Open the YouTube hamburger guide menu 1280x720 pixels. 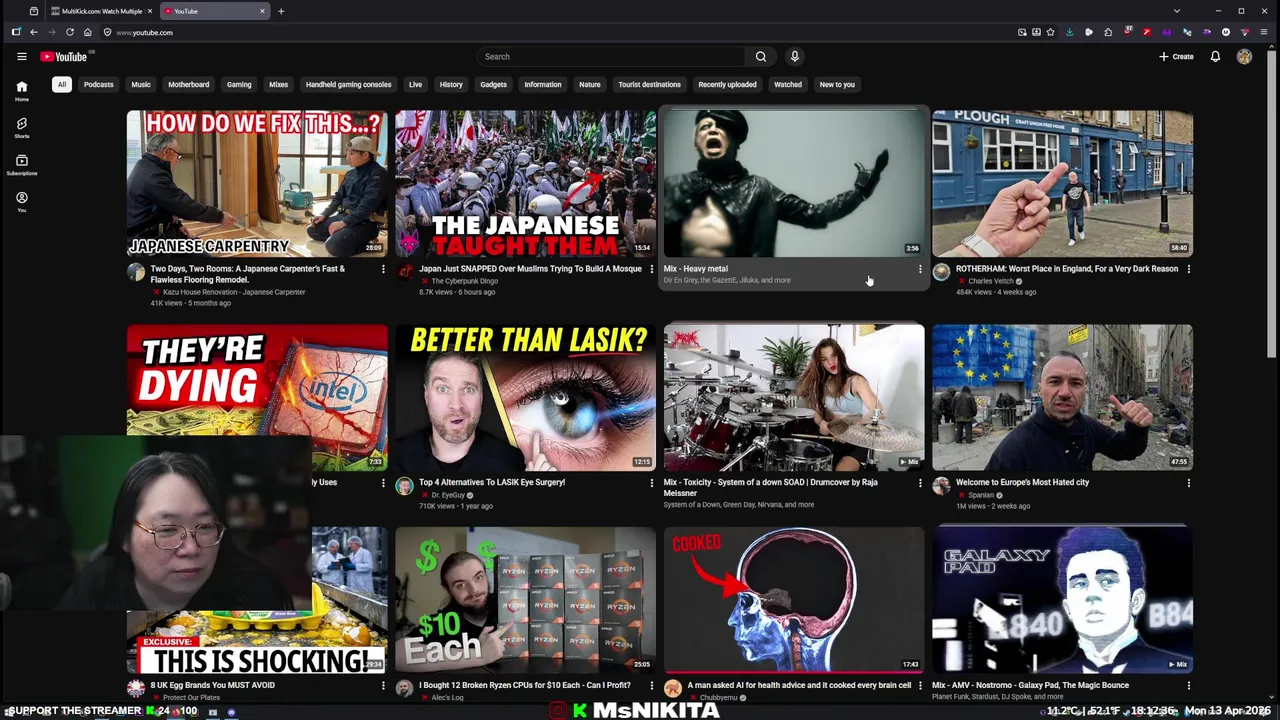(21, 57)
